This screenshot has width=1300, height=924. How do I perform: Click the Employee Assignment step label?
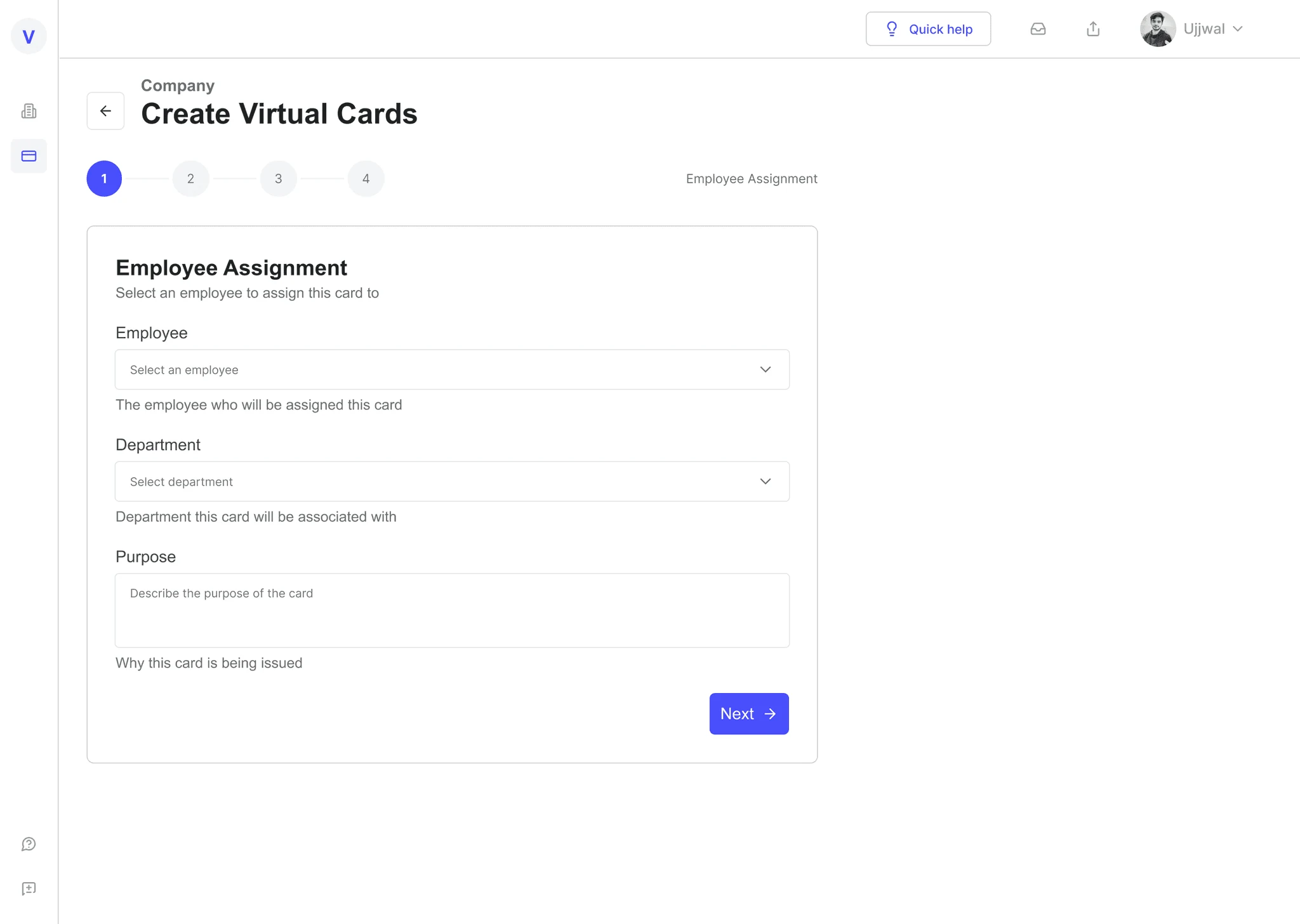752,179
